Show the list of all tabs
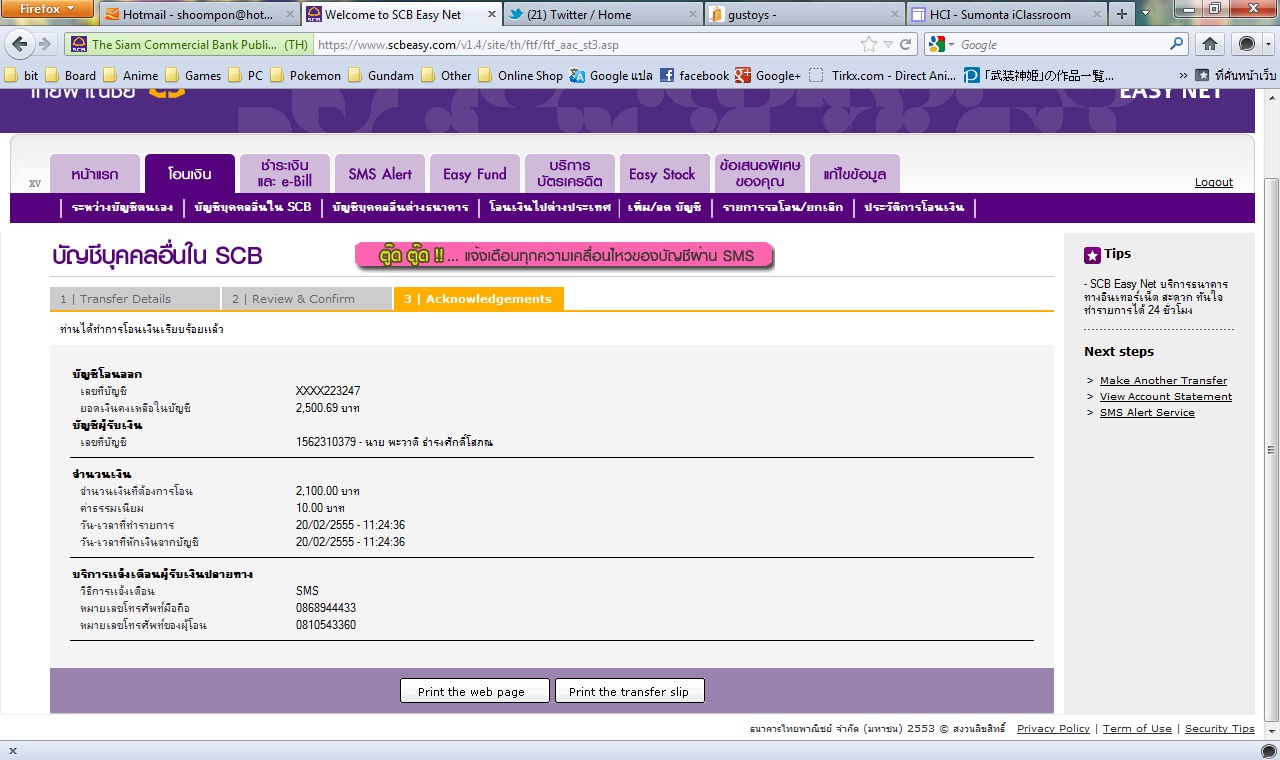The image size is (1280, 760). click(x=1146, y=14)
